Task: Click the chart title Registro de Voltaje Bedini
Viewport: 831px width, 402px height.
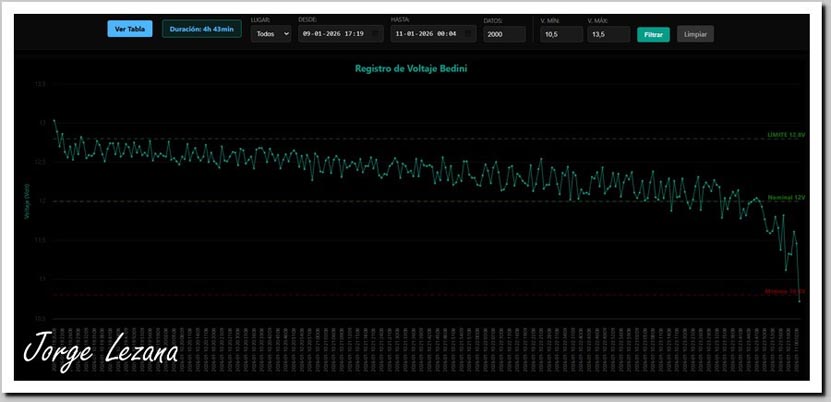Action: (x=411, y=69)
